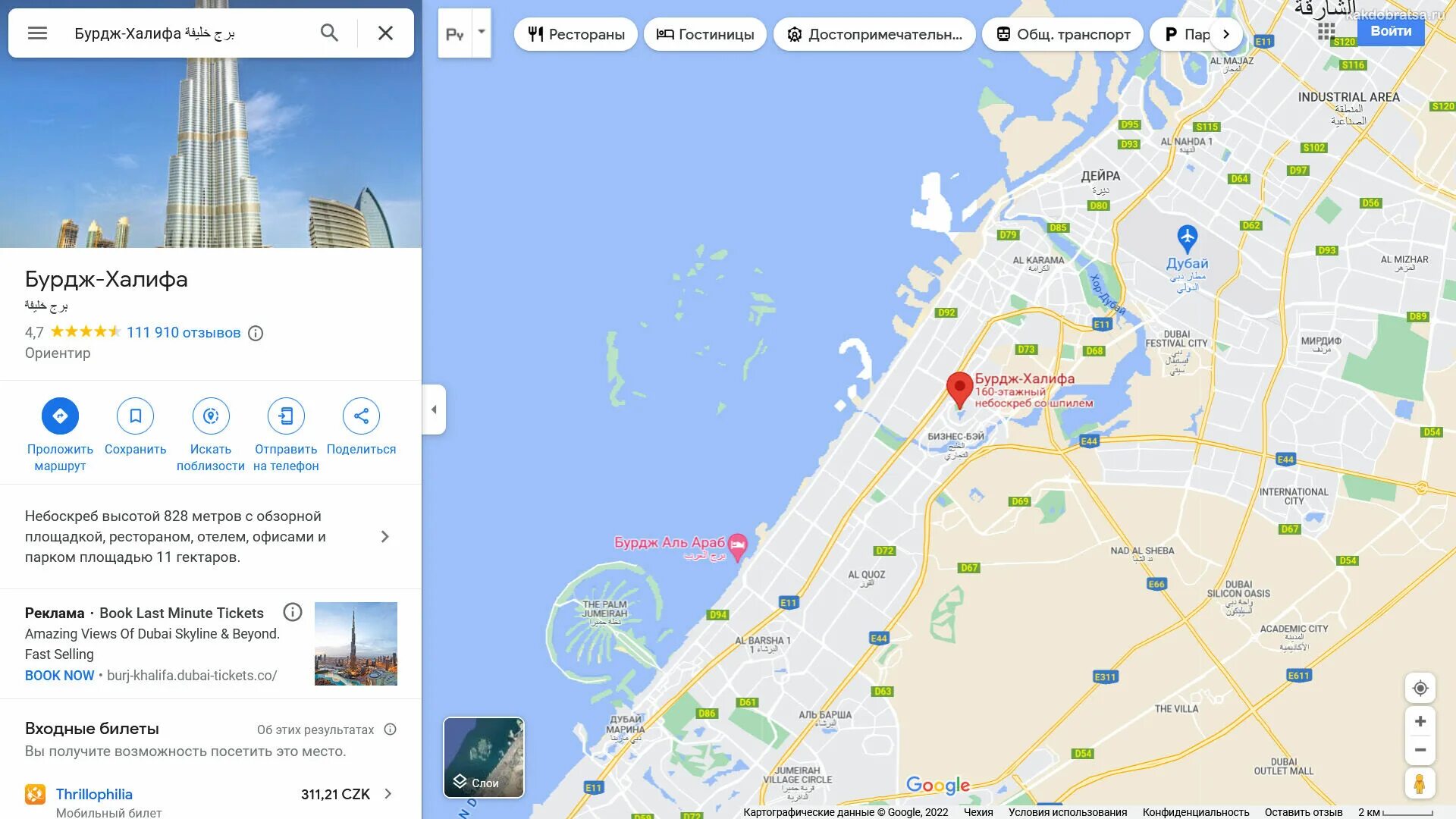This screenshot has height=819, width=1456.
Task: Save place with Сохранить bookmark icon
Action: pyautogui.click(x=135, y=416)
